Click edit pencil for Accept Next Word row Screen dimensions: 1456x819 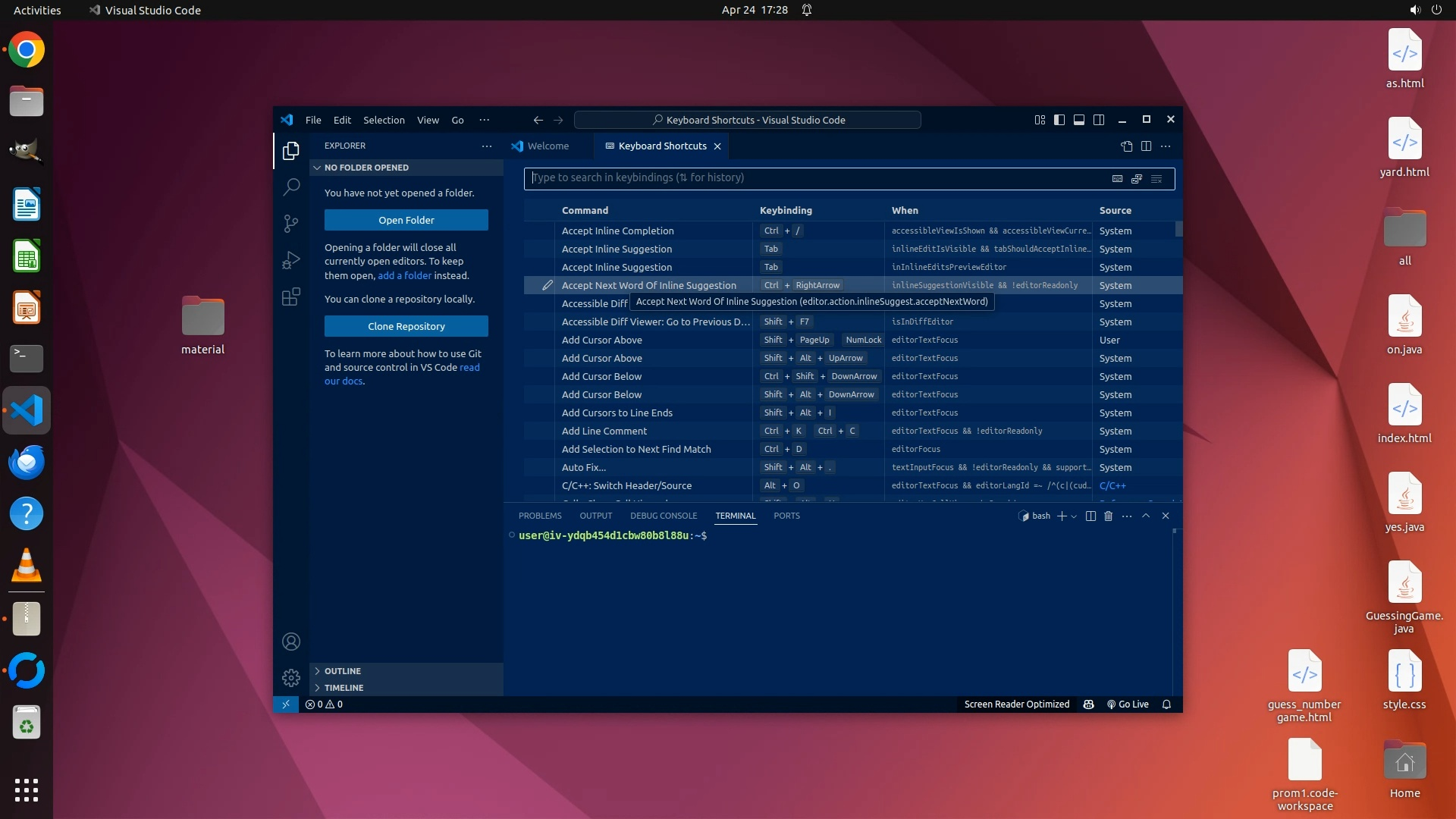(547, 285)
